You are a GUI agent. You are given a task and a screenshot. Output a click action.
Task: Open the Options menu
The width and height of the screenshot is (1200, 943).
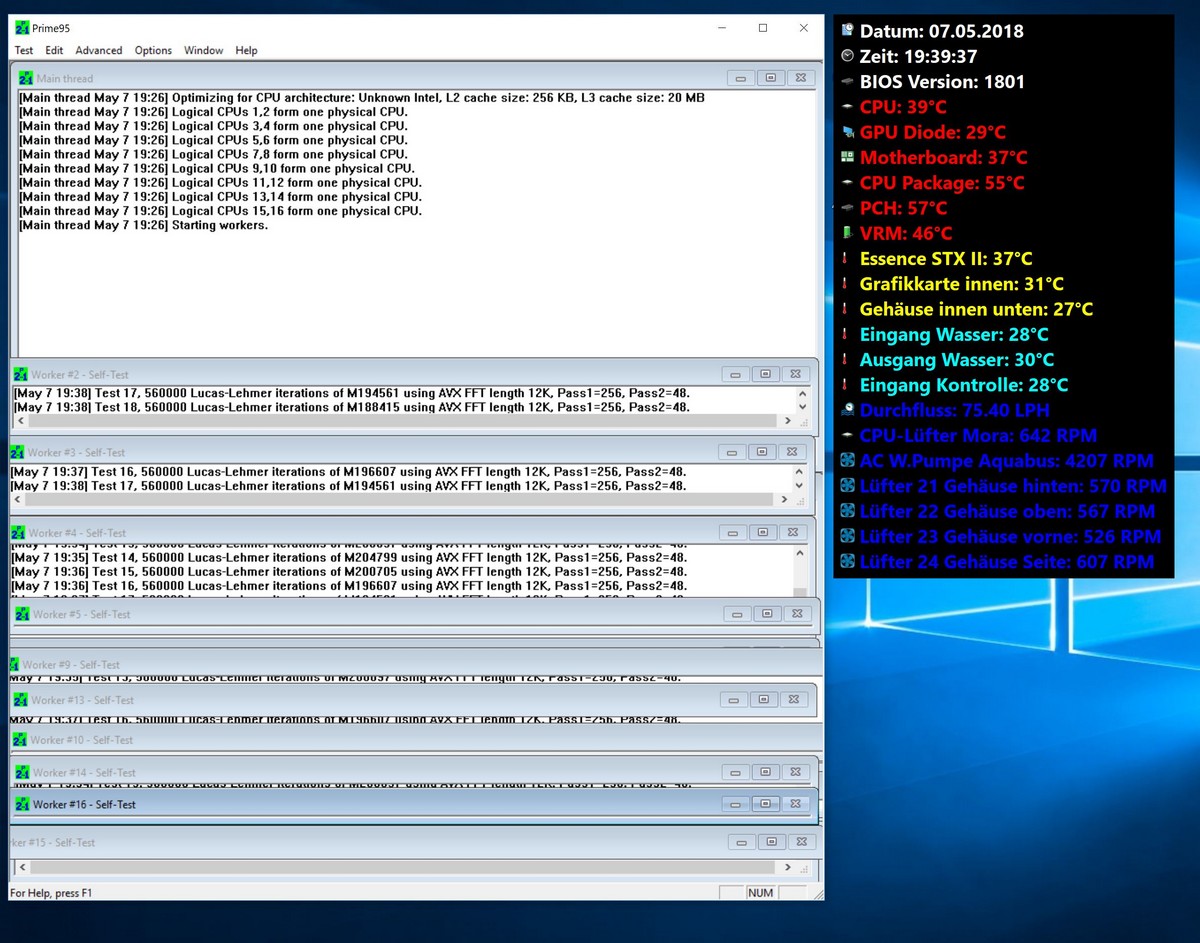pyautogui.click(x=153, y=50)
